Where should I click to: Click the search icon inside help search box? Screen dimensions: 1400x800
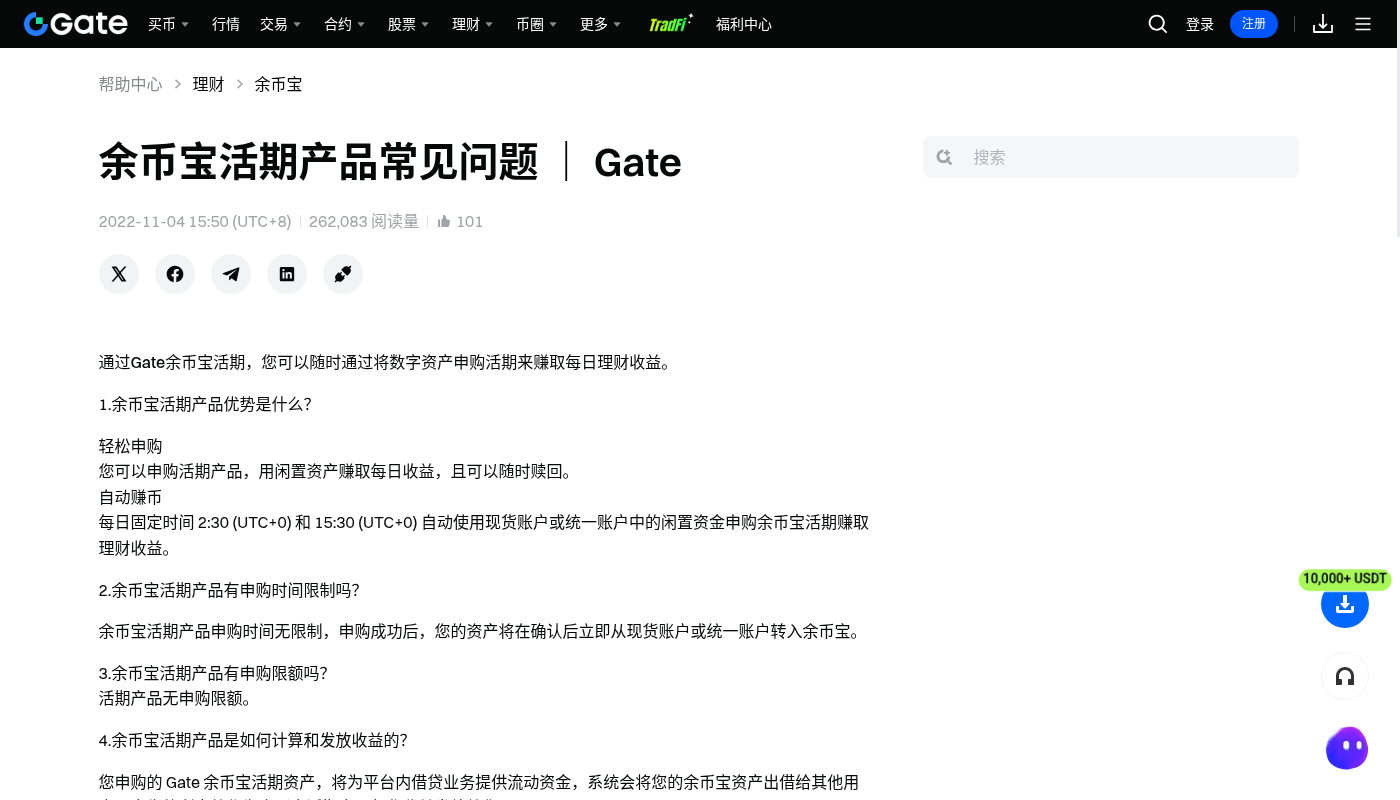click(x=944, y=157)
